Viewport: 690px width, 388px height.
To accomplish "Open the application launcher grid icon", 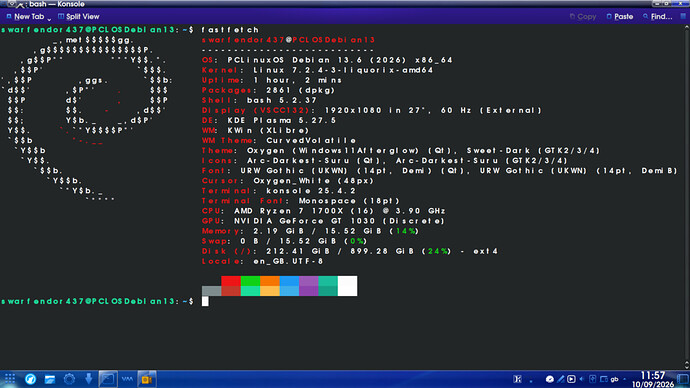I will coord(10,379).
